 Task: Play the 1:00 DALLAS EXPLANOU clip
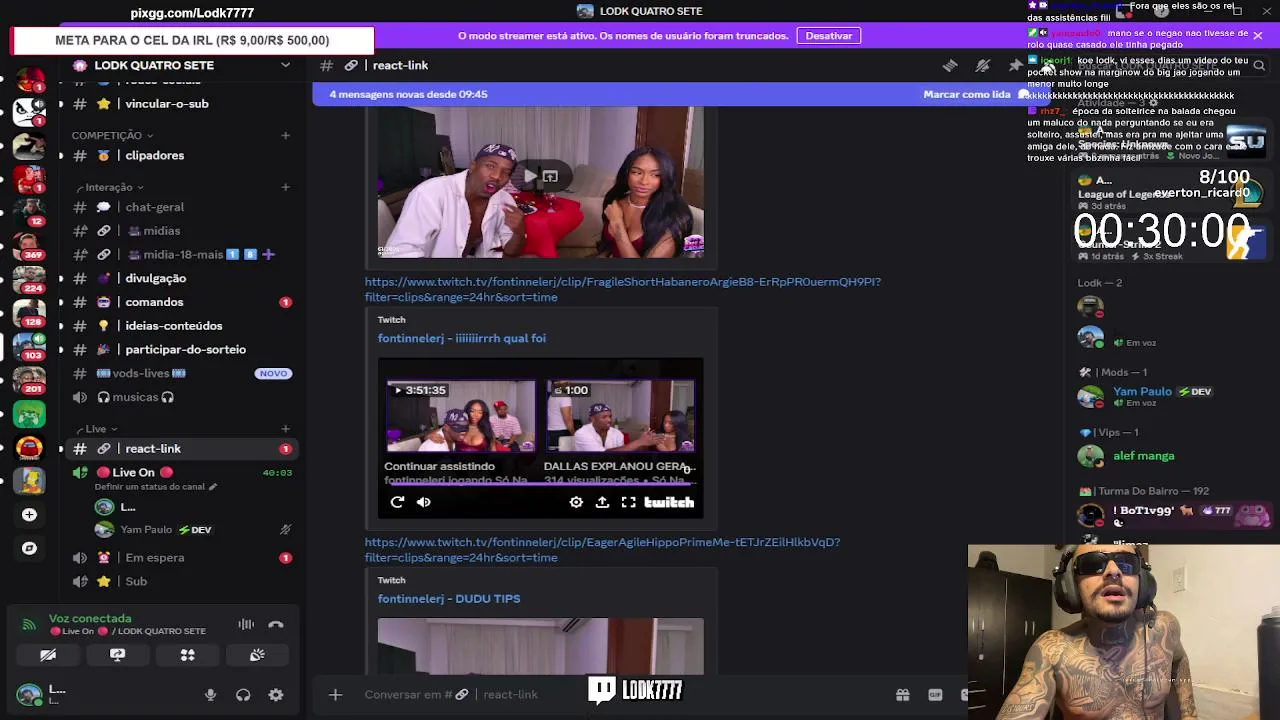pyautogui.click(x=620, y=415)
